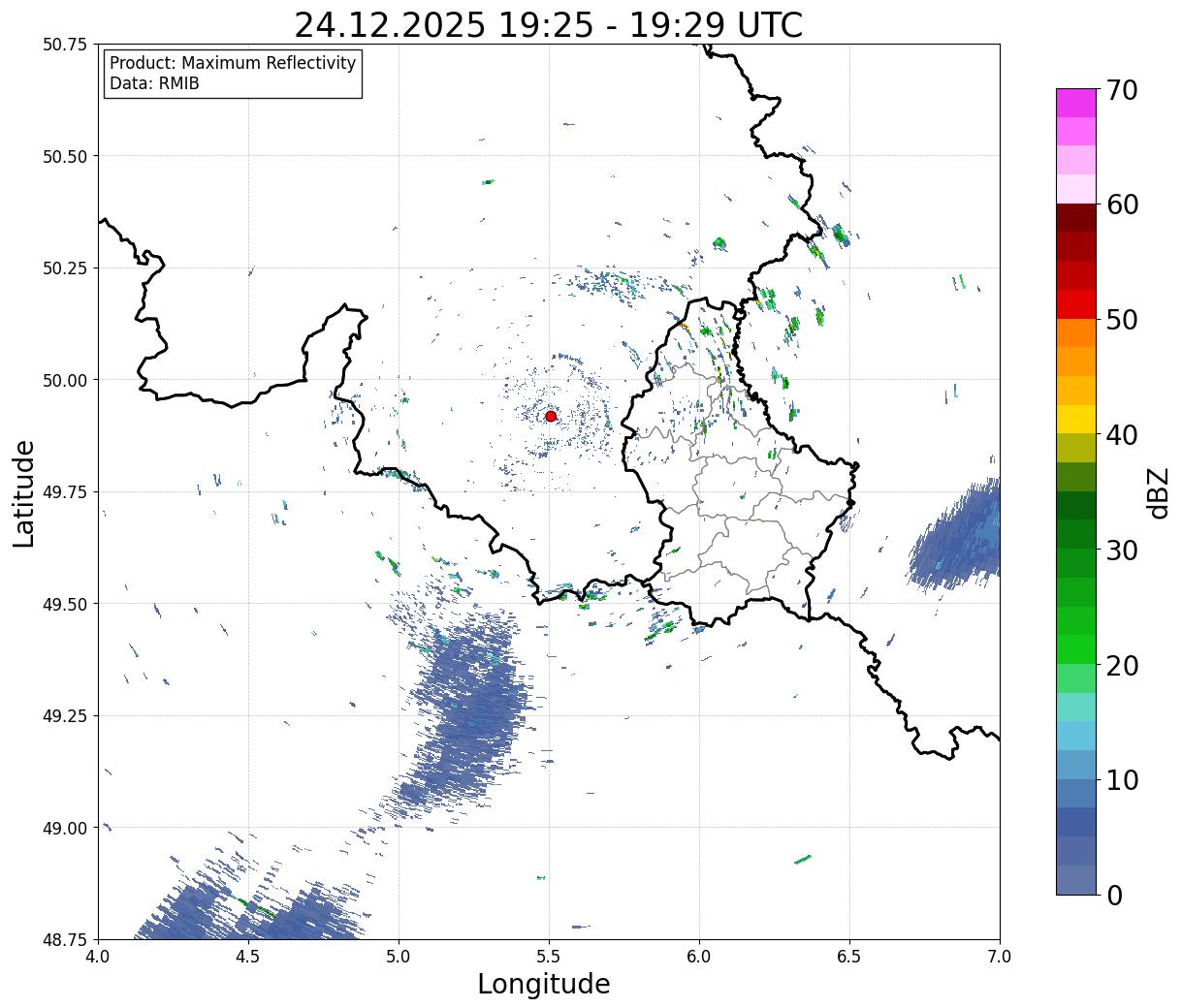Image resolution: width=1182 pixels, height=1008 pixels.
Task: Click the colorbar tick label 20
Action: point(1122,666)
